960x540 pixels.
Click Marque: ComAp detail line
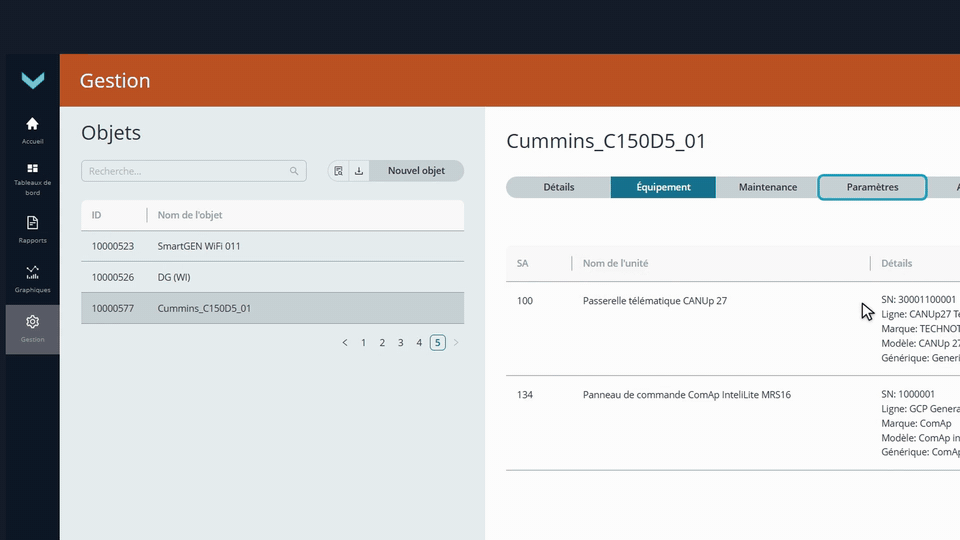click(916, 423)
